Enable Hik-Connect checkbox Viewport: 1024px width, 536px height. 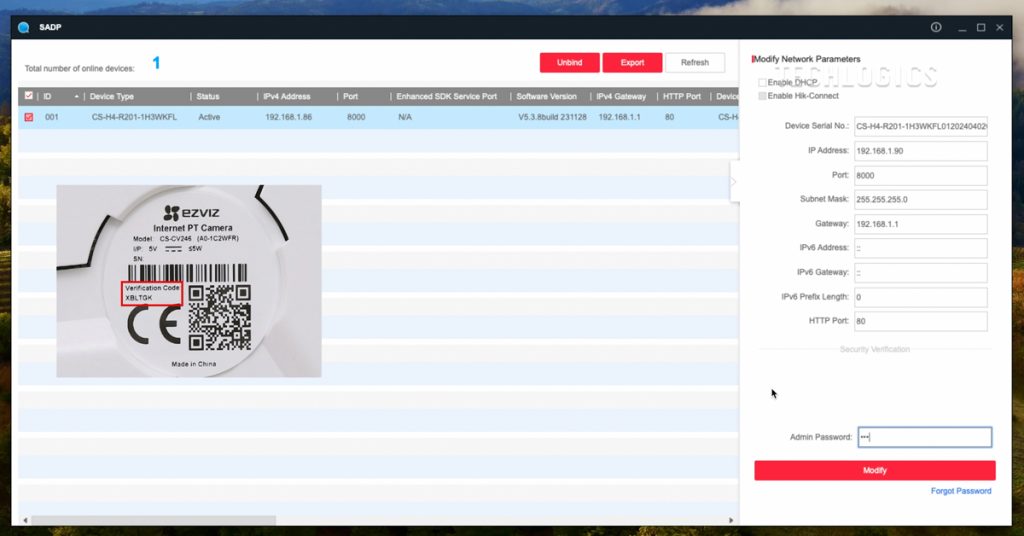pyautogui.click(x=762, y=96)
